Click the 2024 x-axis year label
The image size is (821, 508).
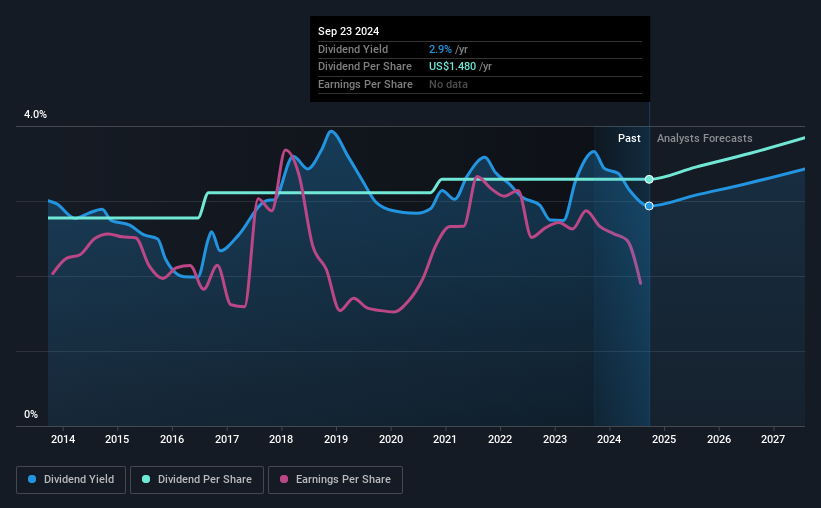tap(609, 439)
